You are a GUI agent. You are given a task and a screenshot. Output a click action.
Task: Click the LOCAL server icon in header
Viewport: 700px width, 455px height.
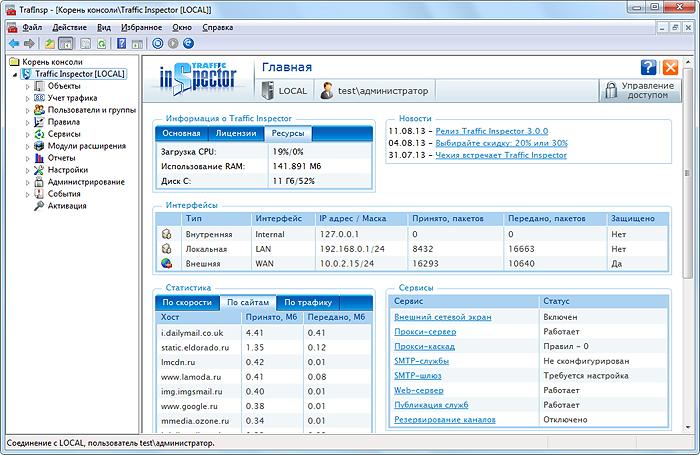pos(267,90)
